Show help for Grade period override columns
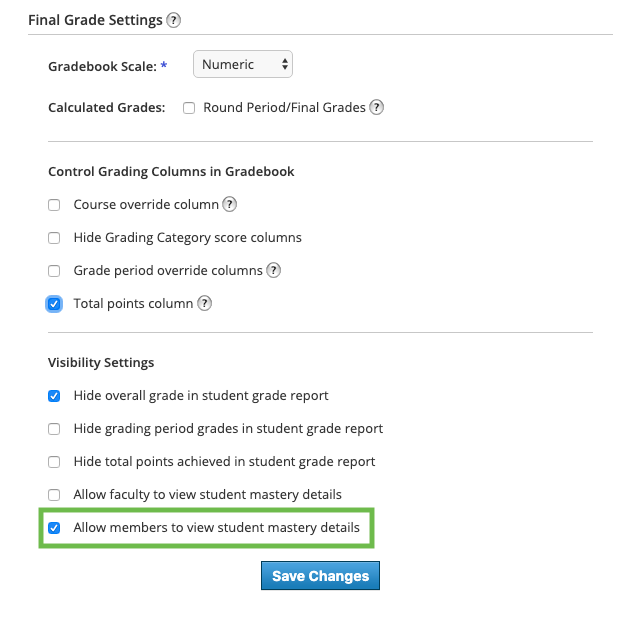 pos(273,270)
